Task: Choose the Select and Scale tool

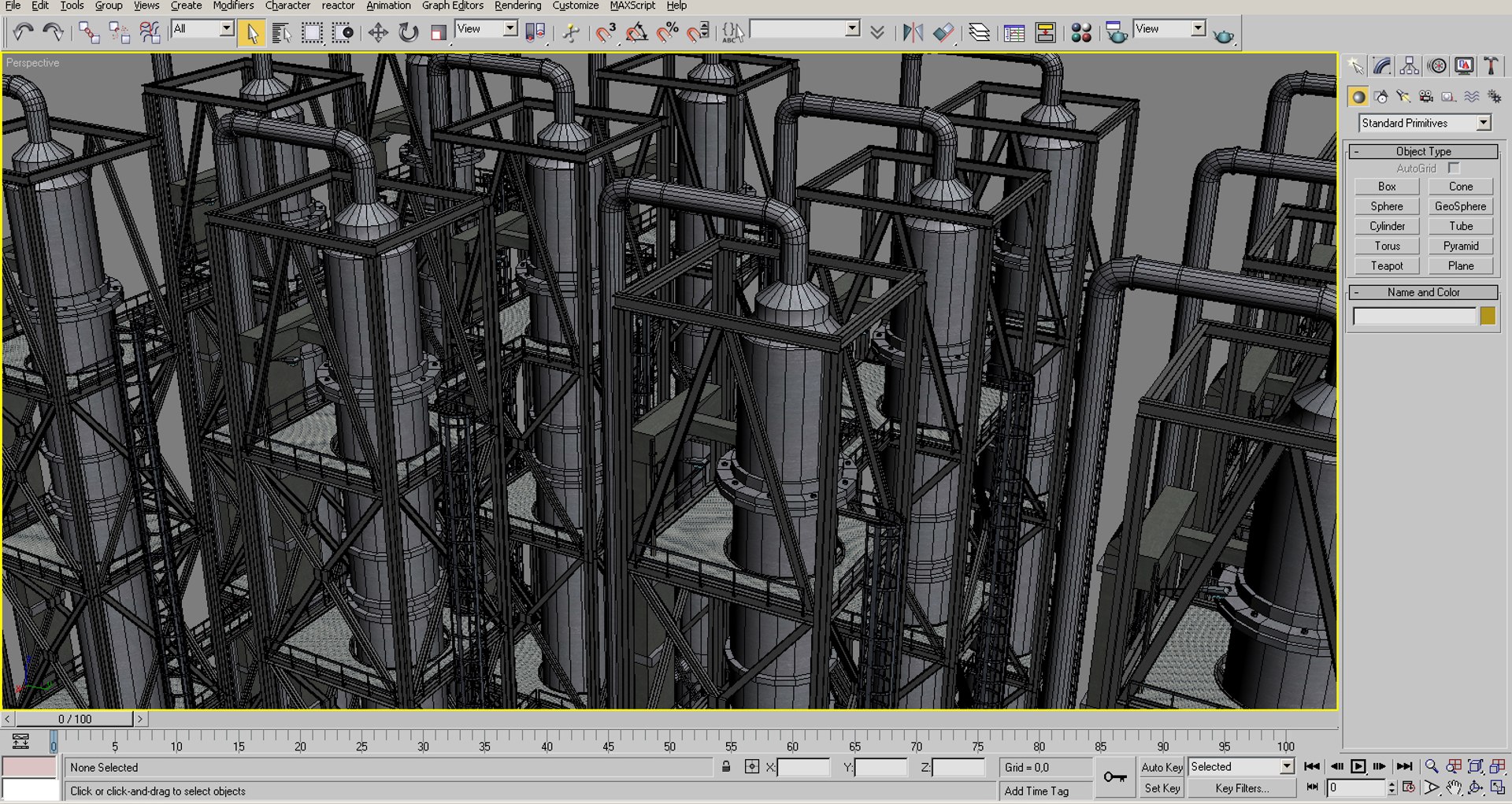Action: pyautogui.click(x=438, y=32)
